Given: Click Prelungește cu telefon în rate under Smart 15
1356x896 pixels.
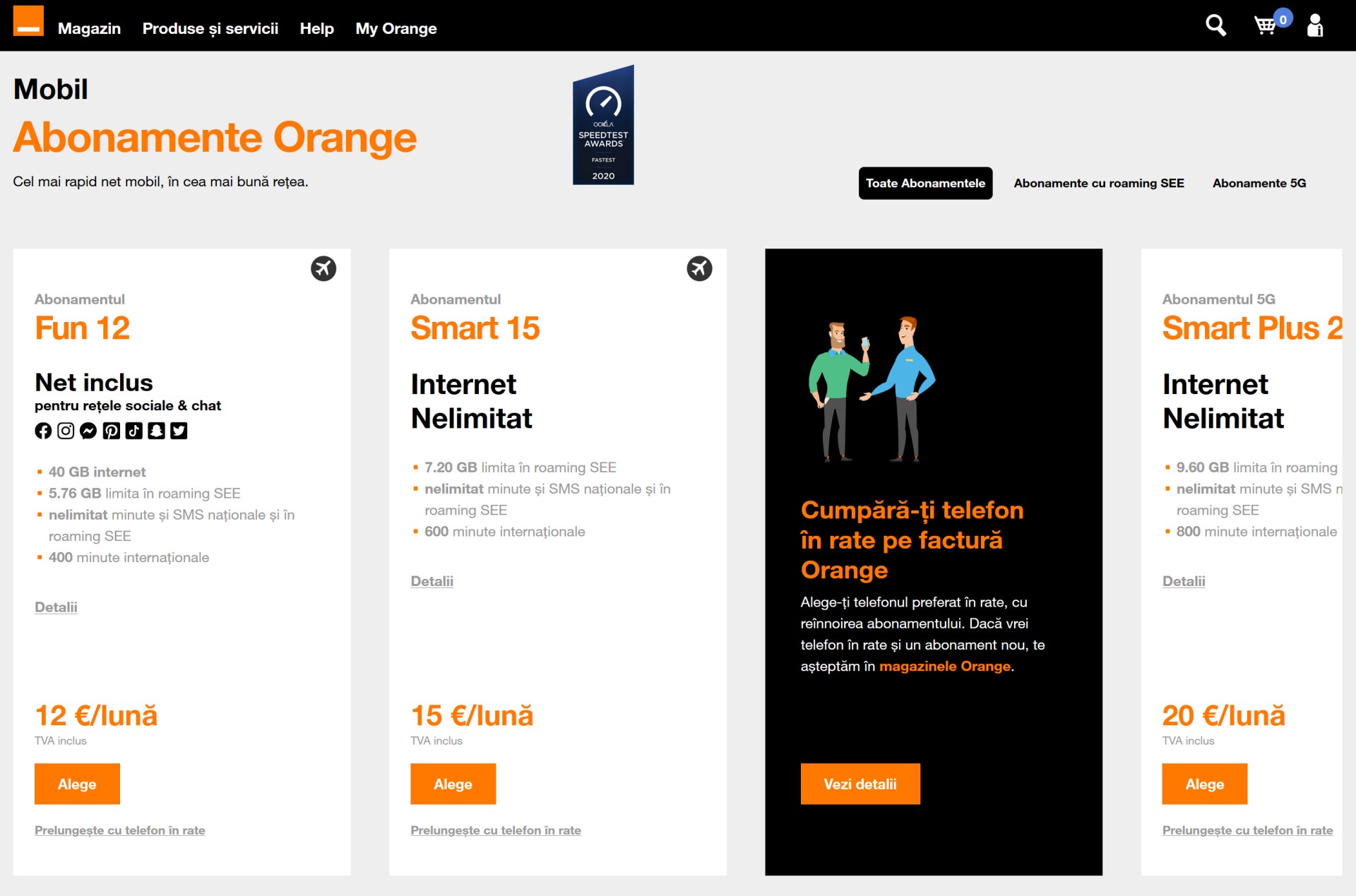Looking at the screenshot, I should pos(495,830).
